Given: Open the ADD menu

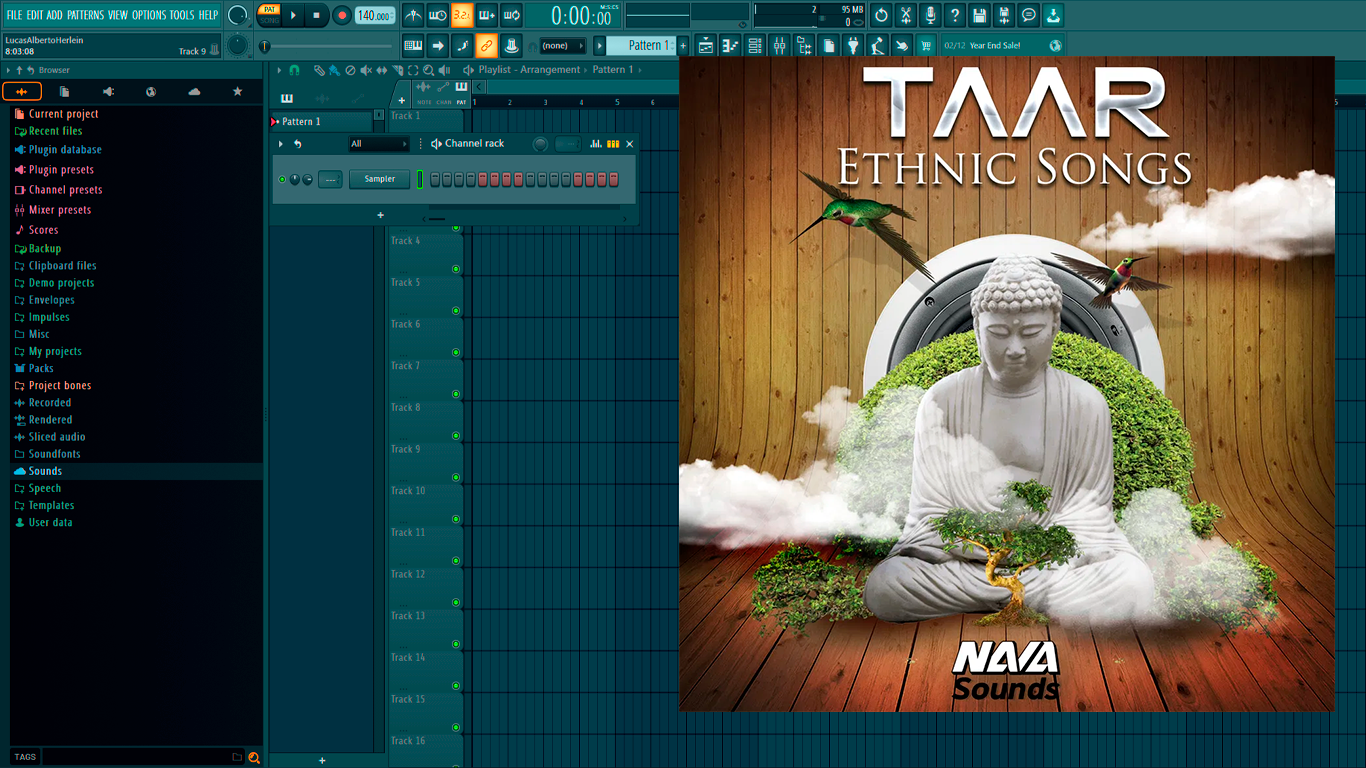Looking at the screenshot, I should coord(54,15).
